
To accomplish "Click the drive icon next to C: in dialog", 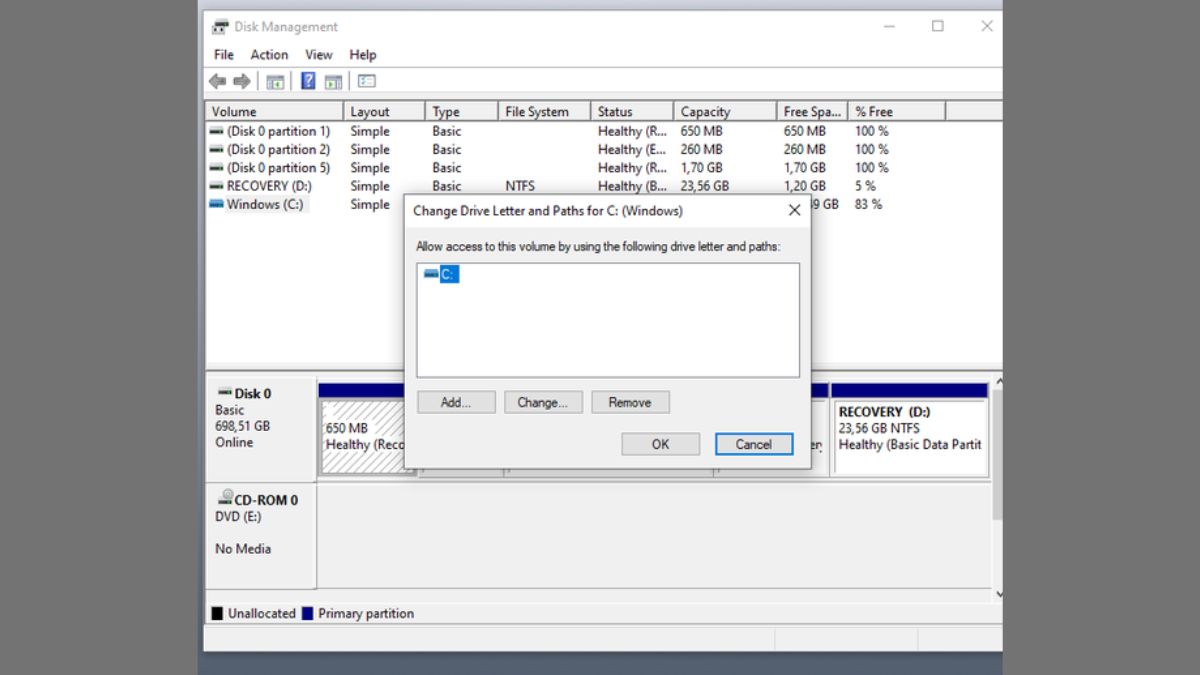I will [x=431, y=273].
